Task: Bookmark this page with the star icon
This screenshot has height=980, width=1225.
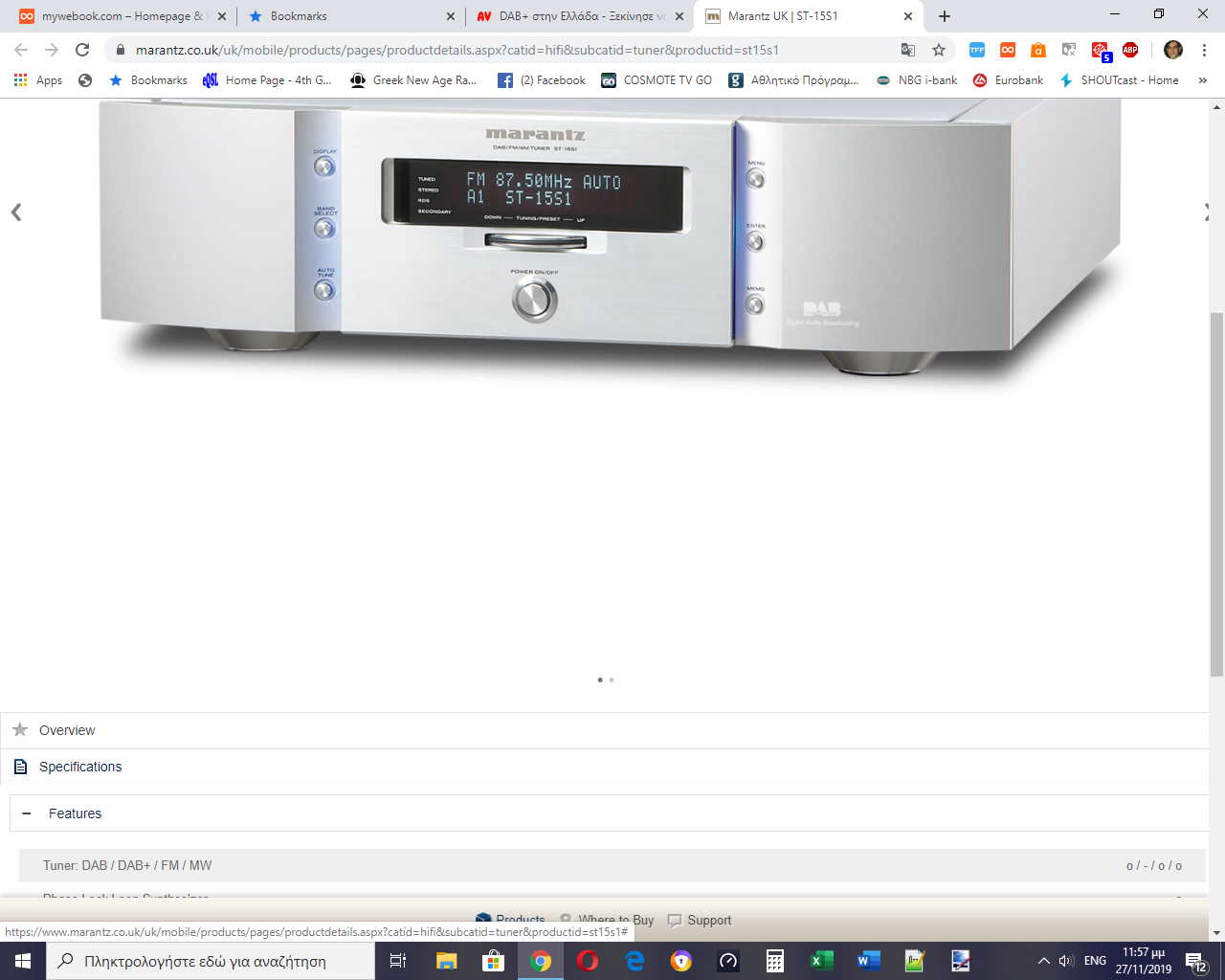Action: pos(939,50)
